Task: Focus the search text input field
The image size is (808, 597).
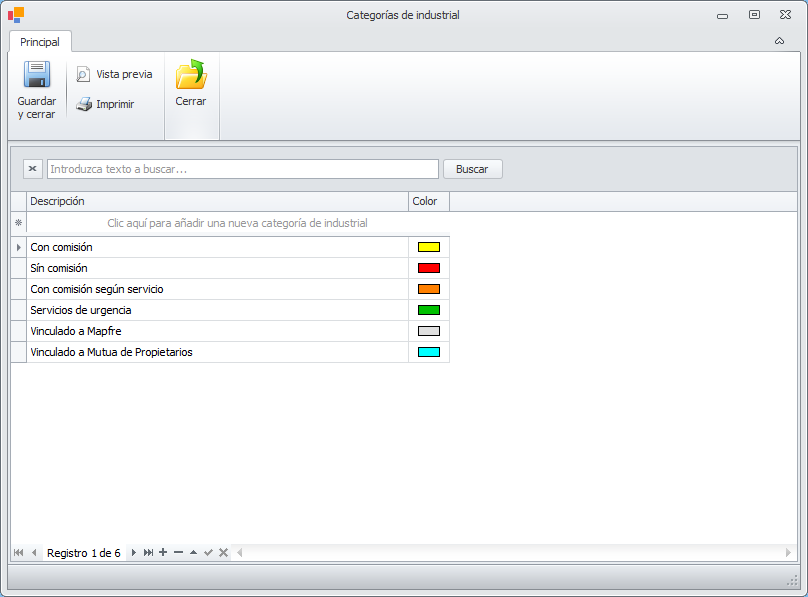Action: point(243,169)
